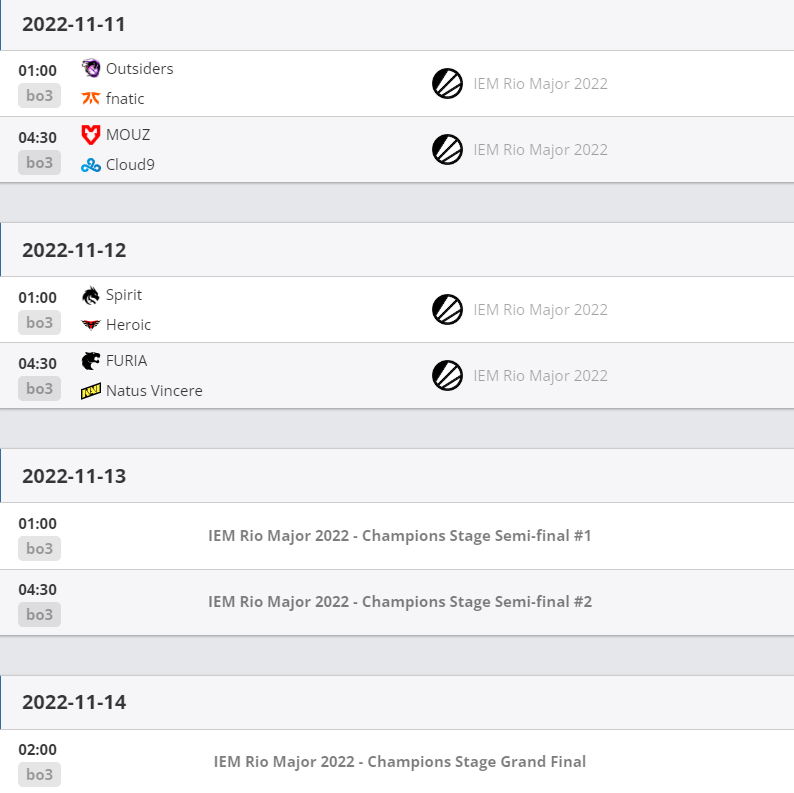Click ESL logo for Outsiders vs fnatic match
Viewport: 794px width, 793px height.
point(447,84)
